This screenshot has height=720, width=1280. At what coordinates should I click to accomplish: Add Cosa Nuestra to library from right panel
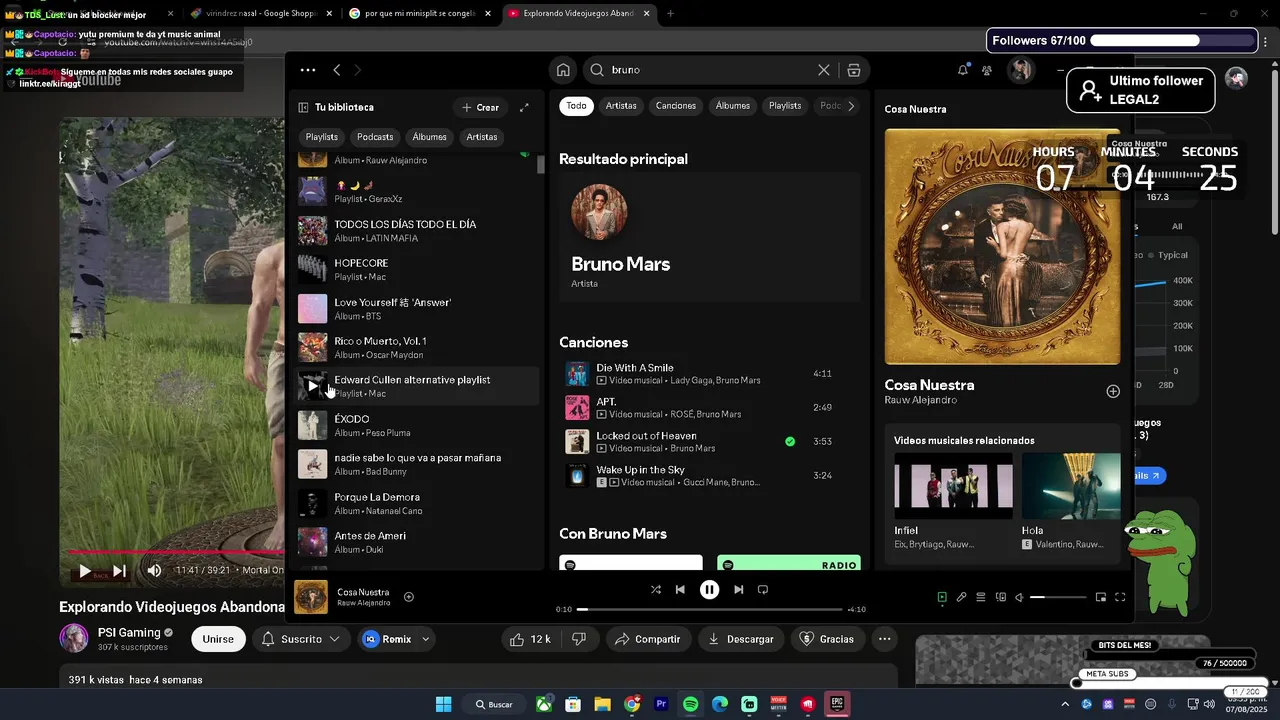[1113, 391]
